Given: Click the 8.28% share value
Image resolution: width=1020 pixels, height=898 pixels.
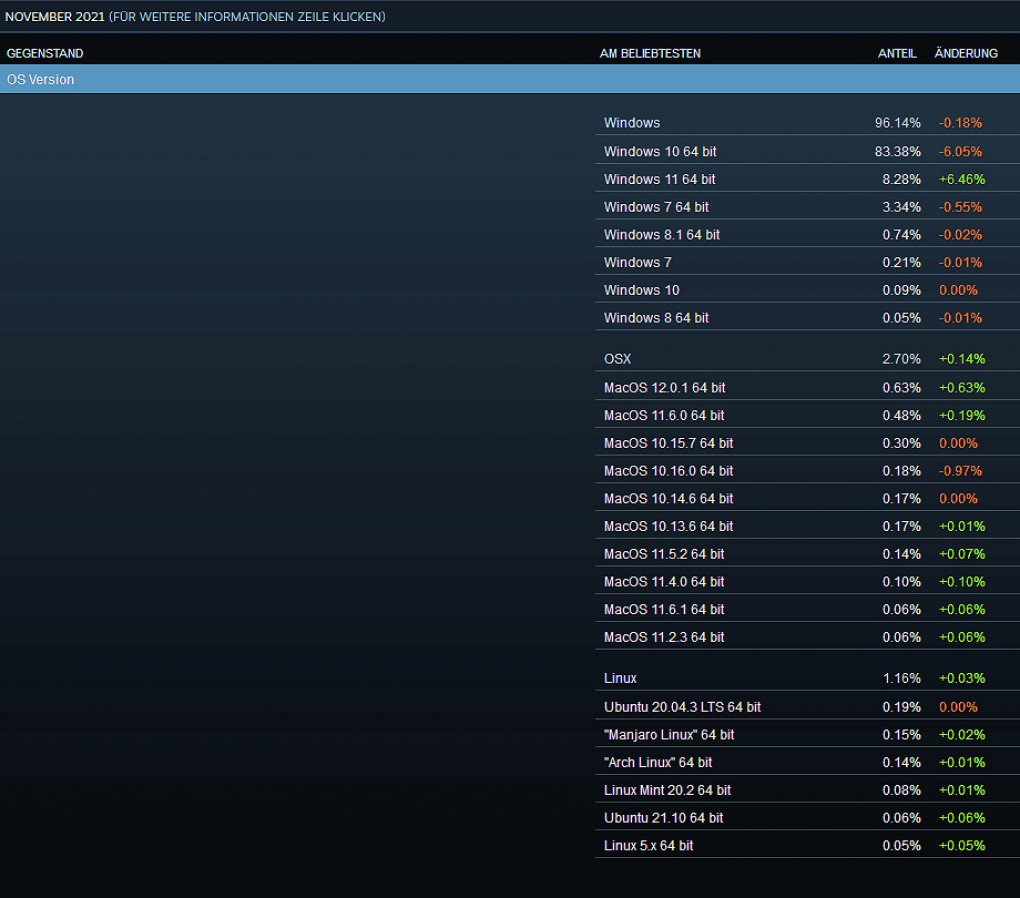Looking at the screenshot, I should (x=902, y=179).
